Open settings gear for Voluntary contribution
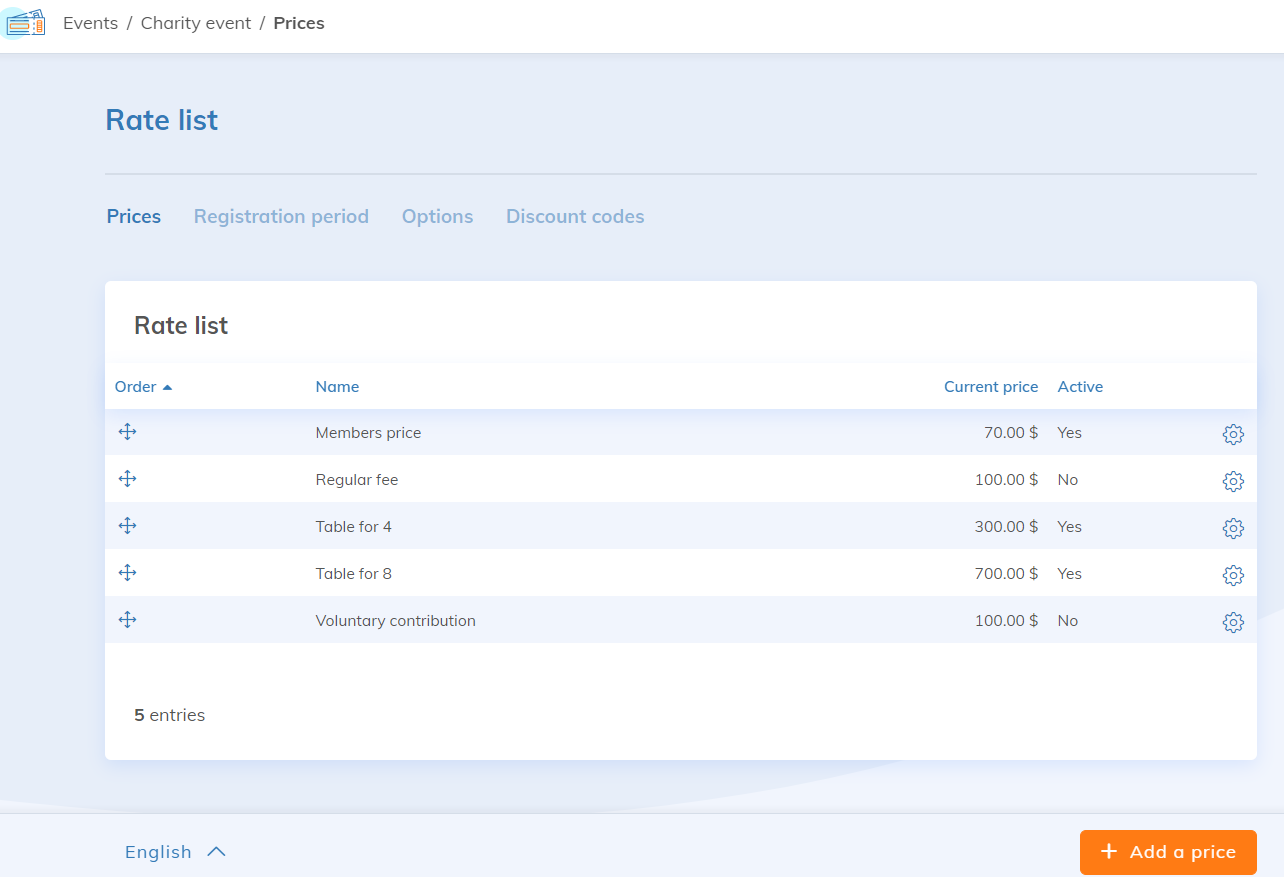This screenshot has width=1284, height=877. [1233, 622]
